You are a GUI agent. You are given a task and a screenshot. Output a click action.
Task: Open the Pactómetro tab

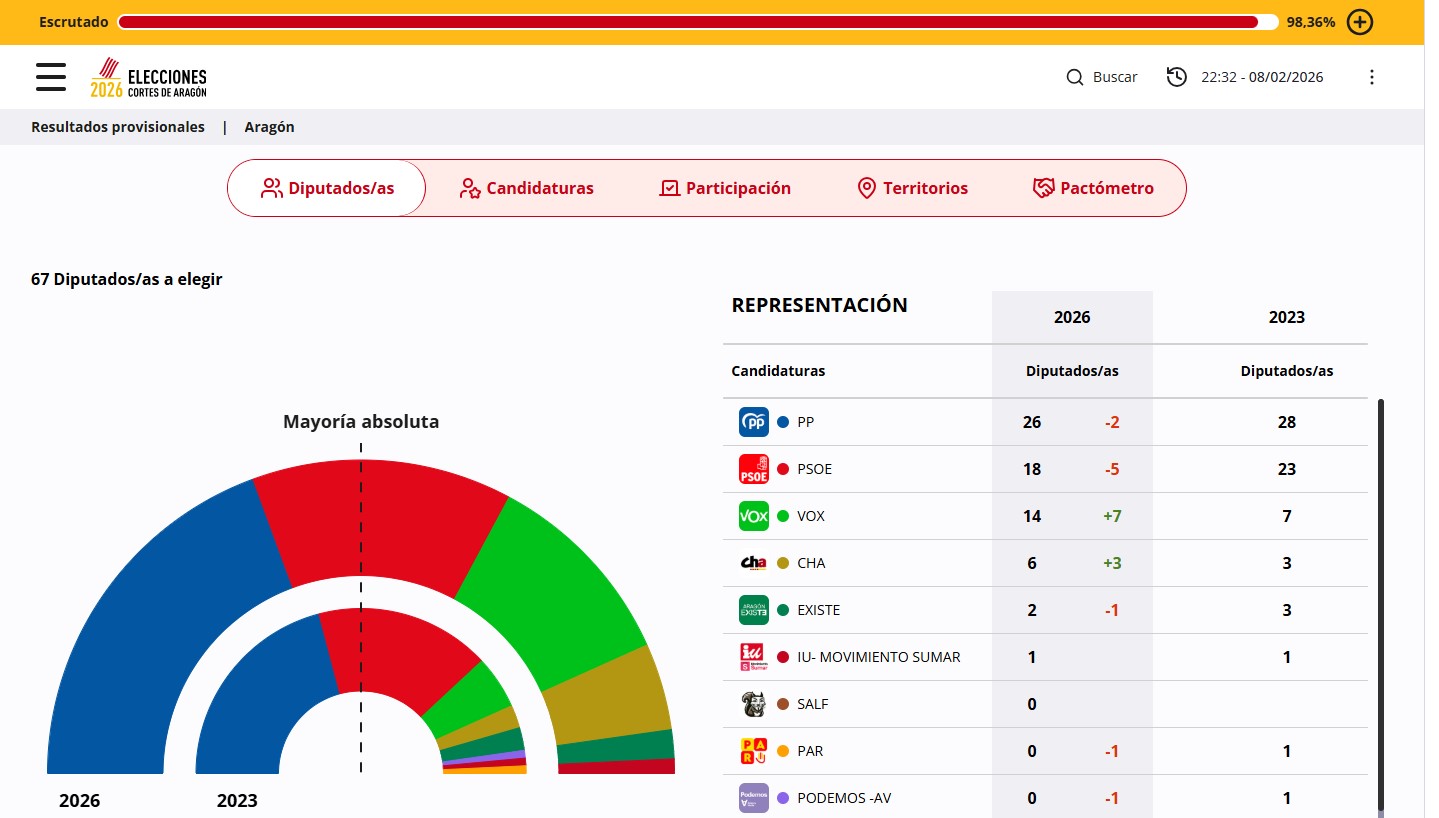click(1093, 188)
